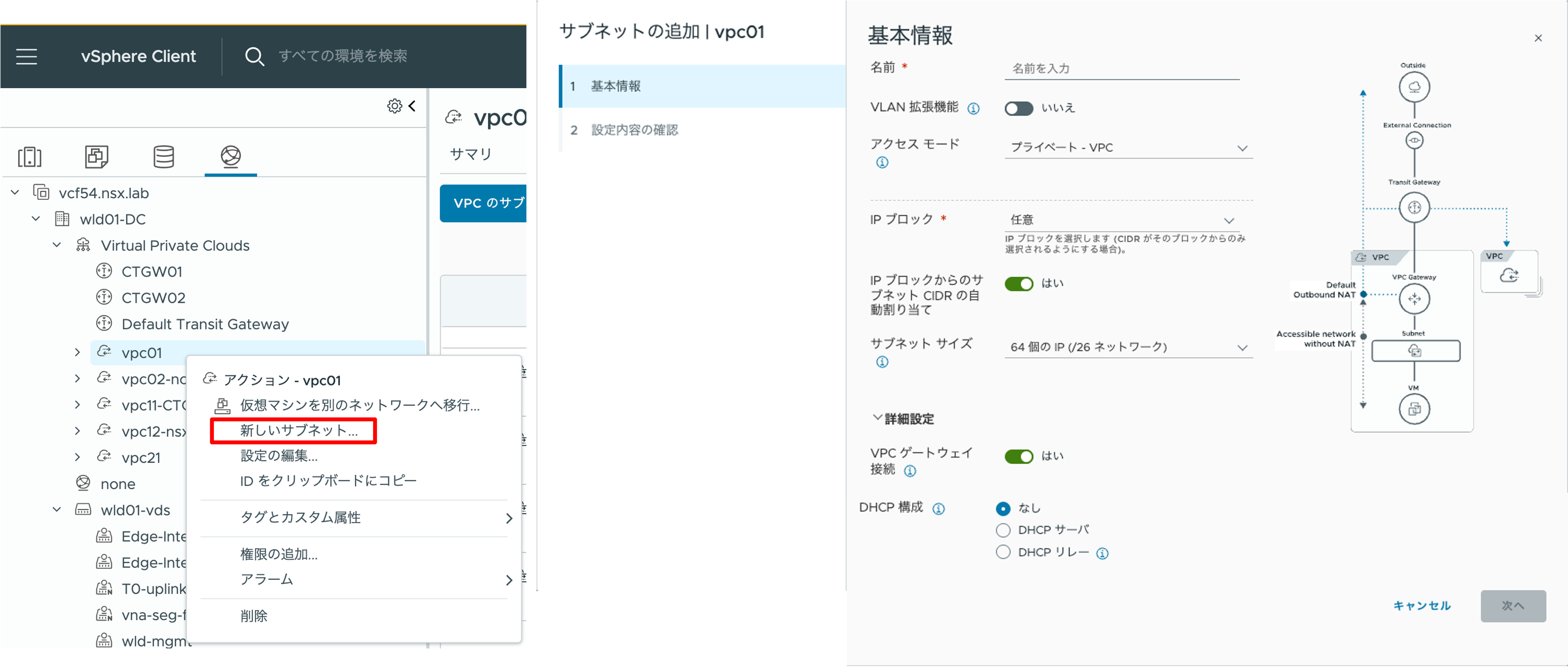The height and width of the screenshot is (667, 1568).
Task: Show VLAN 拡張機能 info tooltip icon
Action: (974, 108)
